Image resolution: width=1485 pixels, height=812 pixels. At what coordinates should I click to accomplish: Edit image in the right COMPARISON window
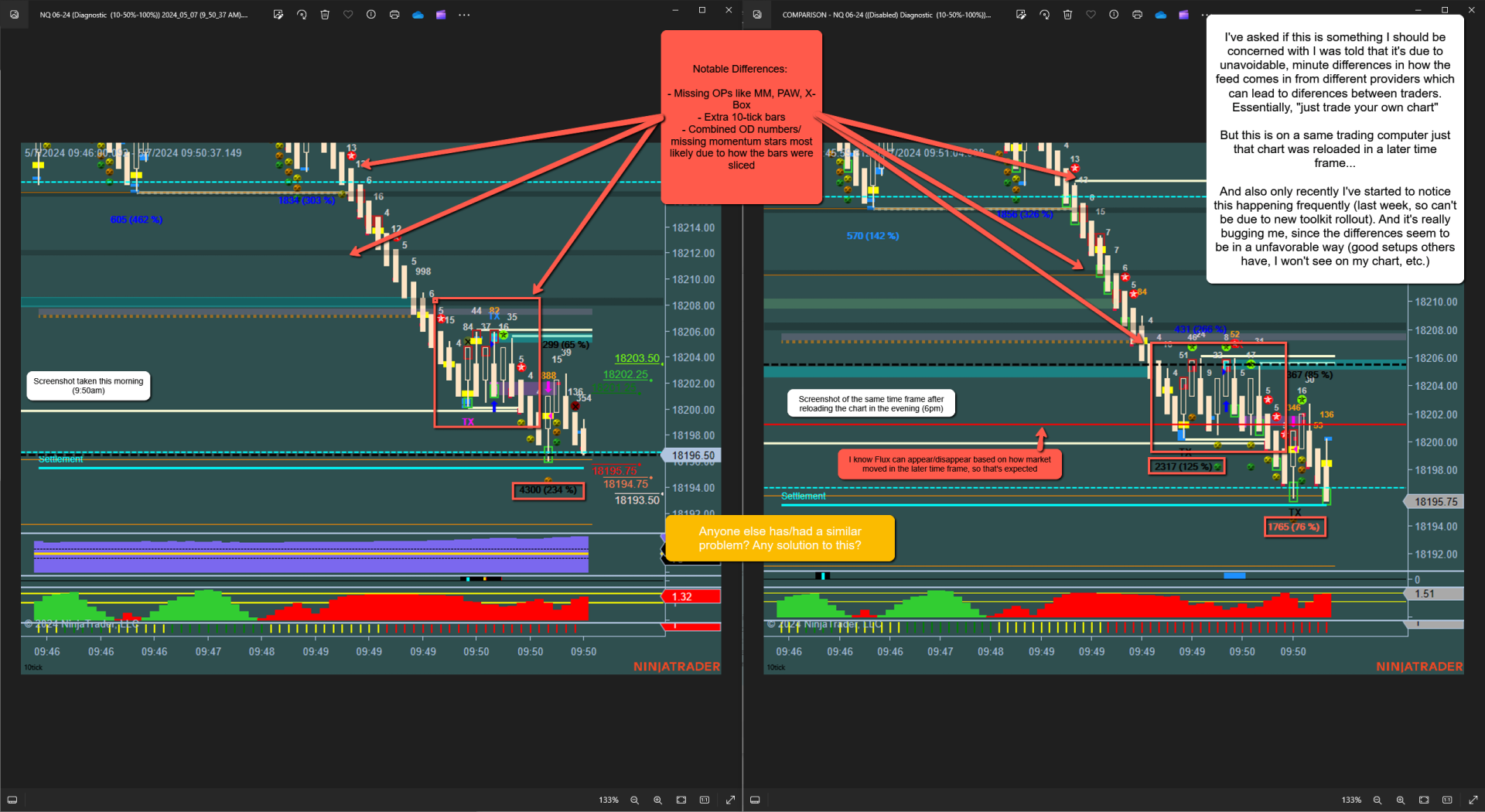(1021, 15)
